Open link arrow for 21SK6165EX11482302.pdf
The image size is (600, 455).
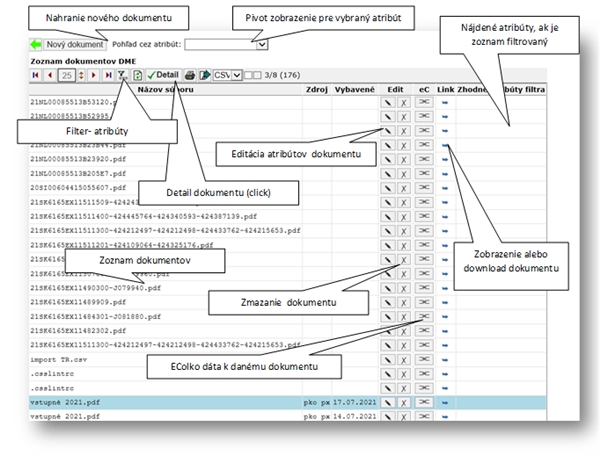[445, 331]
